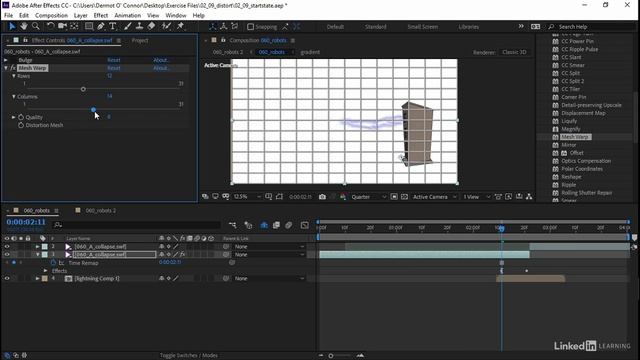Click the Frame Blending icon in timeline
Viewport: 640px width, 360px height.
coord(276,225)
